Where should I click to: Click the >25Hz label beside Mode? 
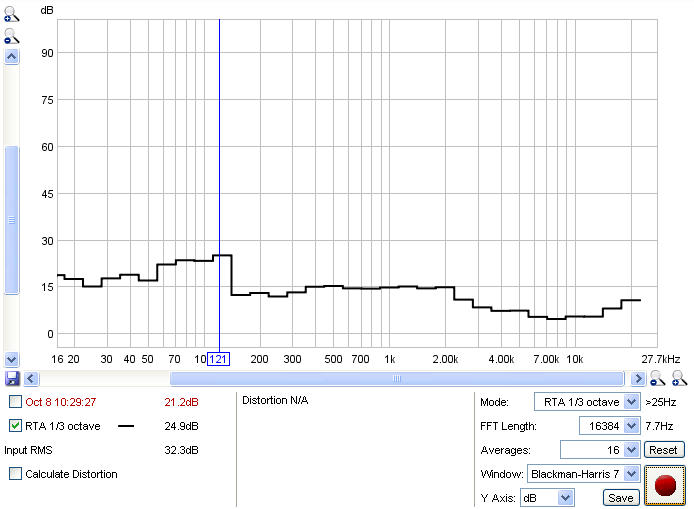click(660, 402)
